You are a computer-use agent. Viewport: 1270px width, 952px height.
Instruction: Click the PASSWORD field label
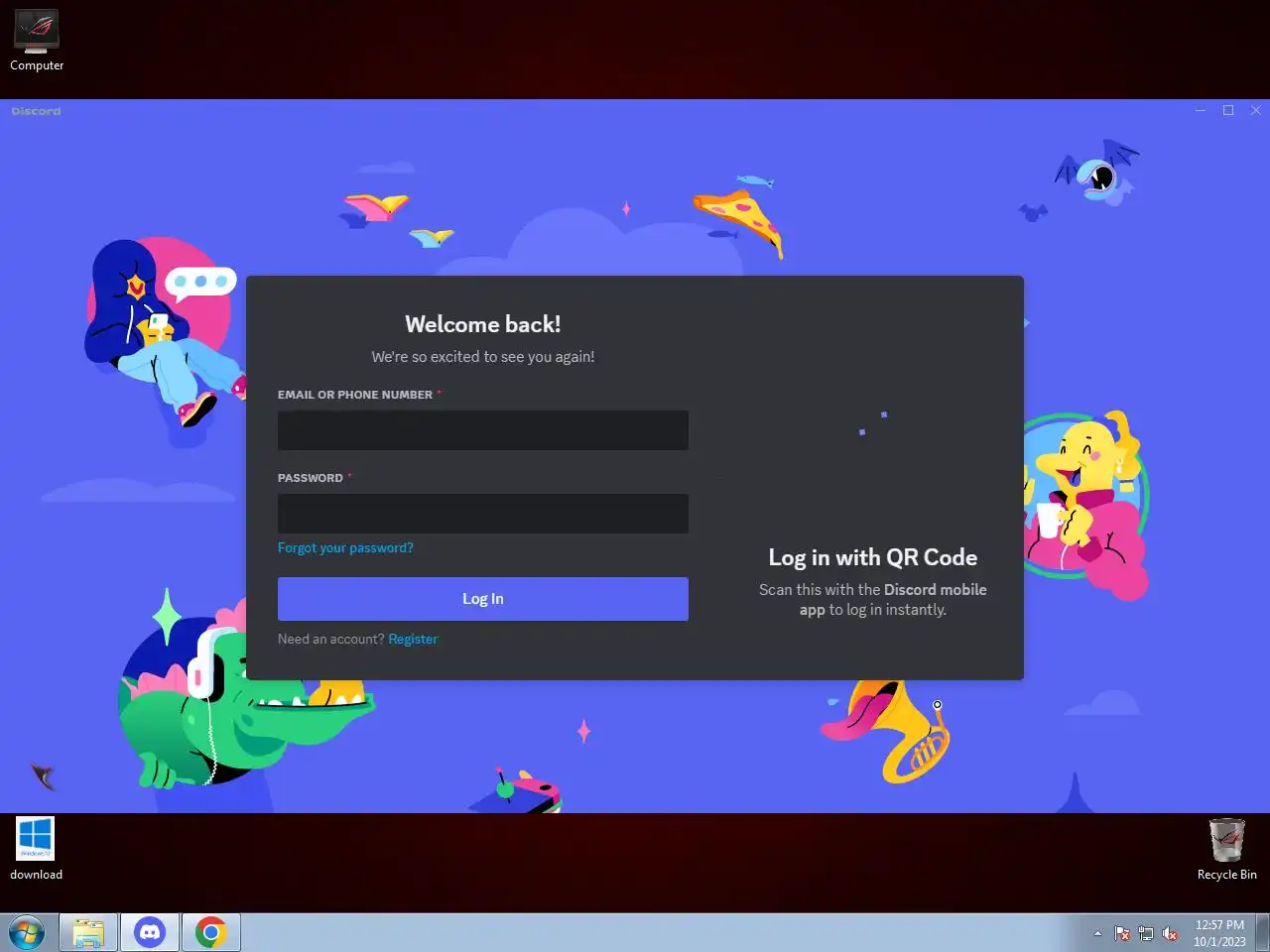pyautogui.click(x=311, y=478)
